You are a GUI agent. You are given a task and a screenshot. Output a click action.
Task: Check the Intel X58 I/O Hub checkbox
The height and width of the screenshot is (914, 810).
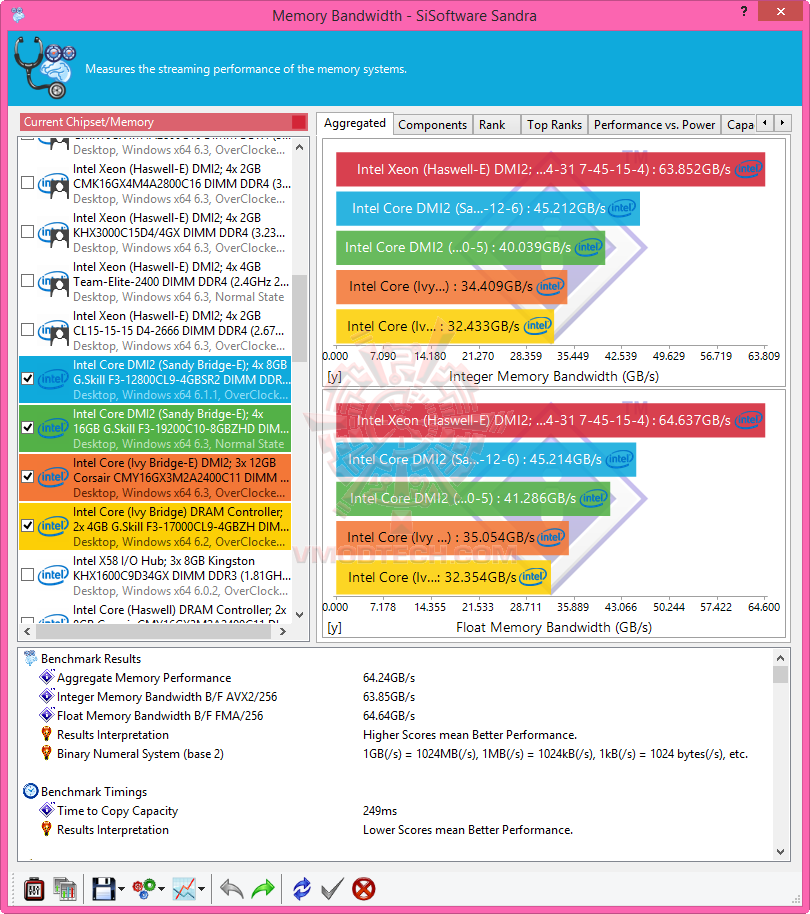pyautogui.click(x=27, y=574)
